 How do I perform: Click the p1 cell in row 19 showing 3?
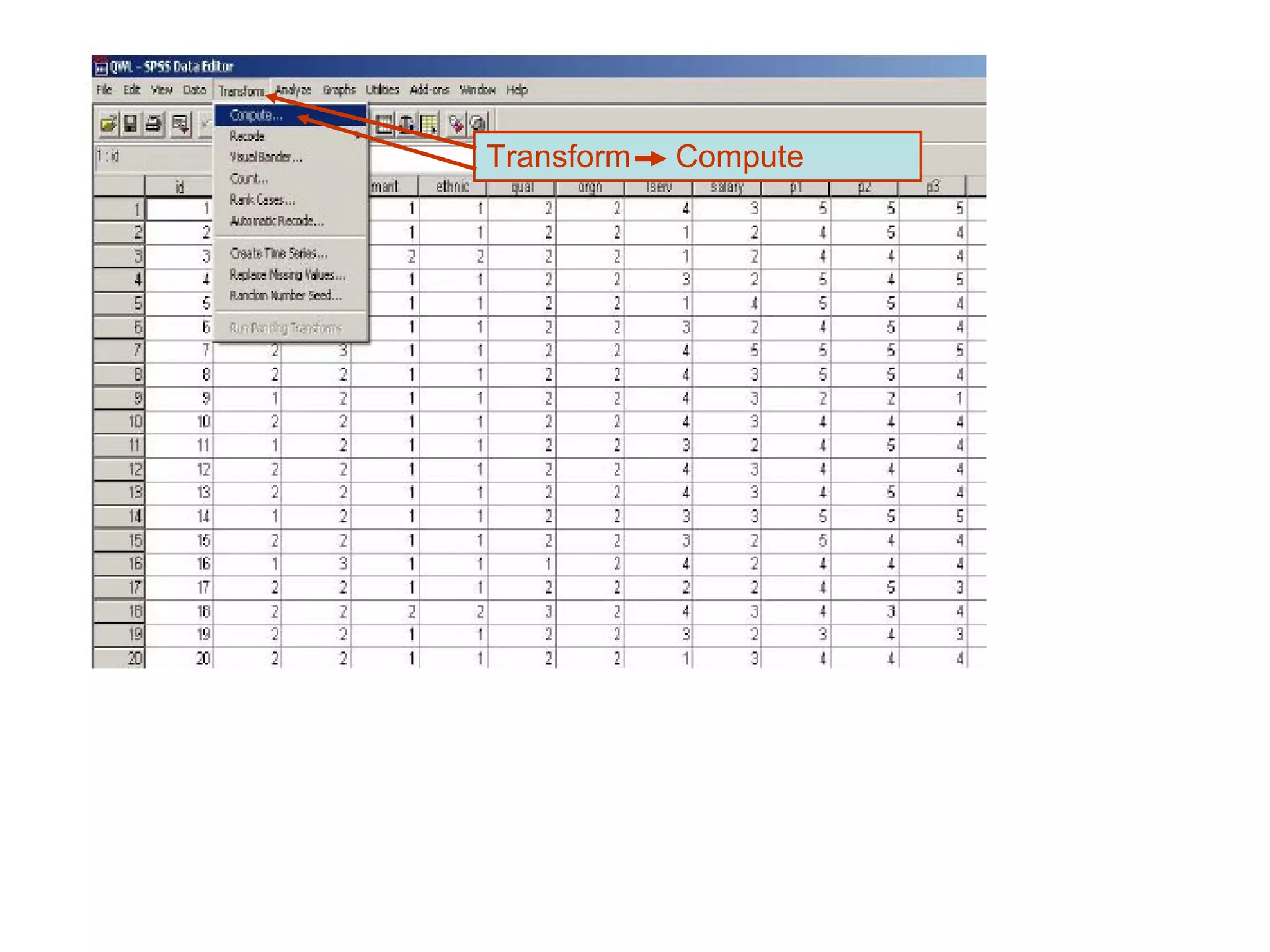796,635
